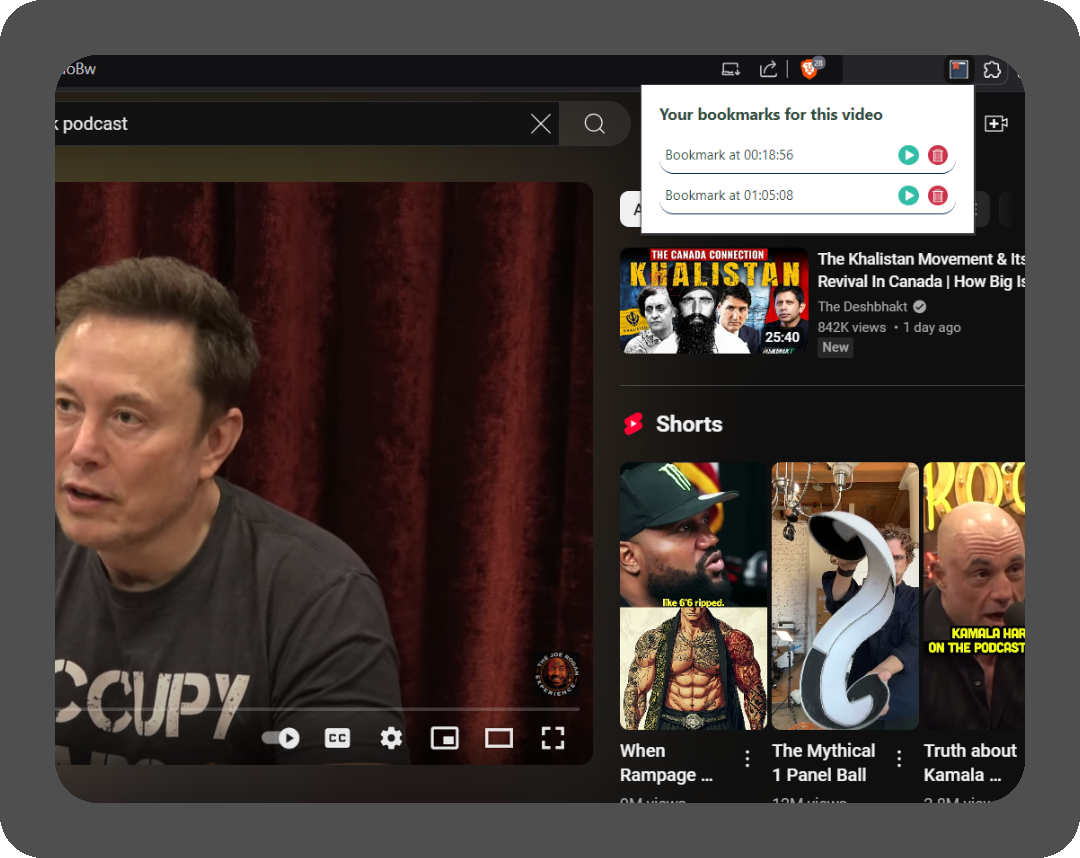Delete the bookmark at 01:05:08
The image size is (1080, 858).
[937, 195]
